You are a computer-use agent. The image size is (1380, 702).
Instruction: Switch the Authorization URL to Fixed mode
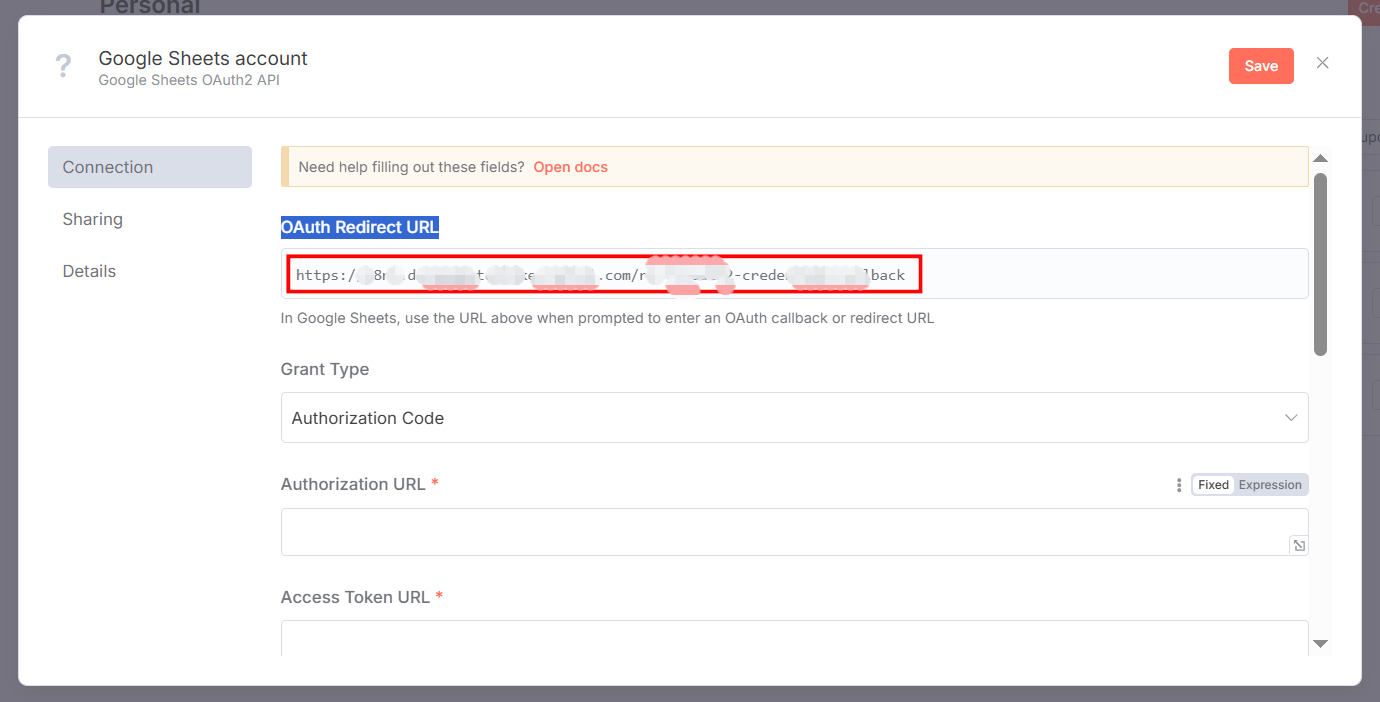click(1212, 484)
